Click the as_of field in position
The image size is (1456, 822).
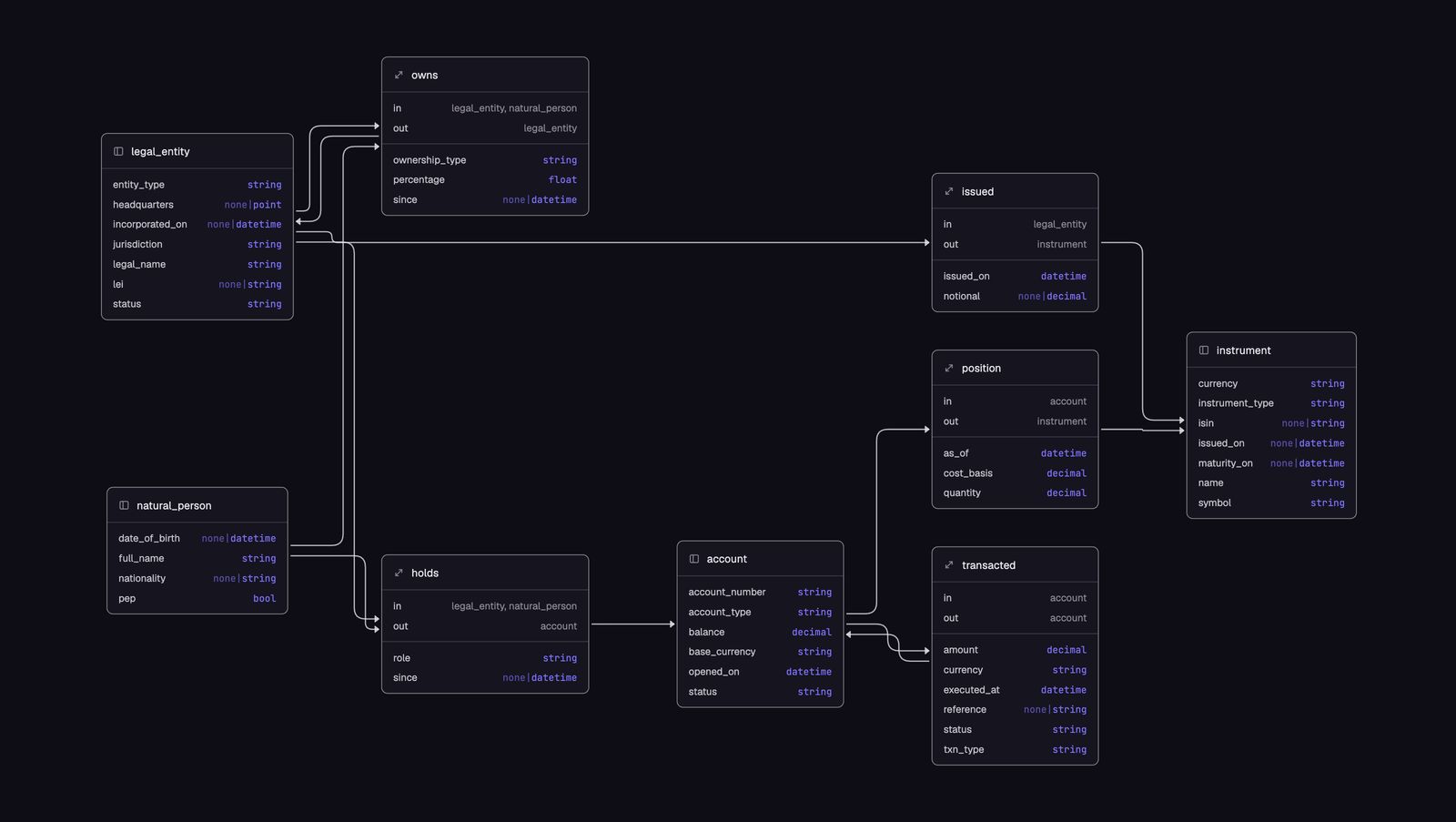pos(1015,453)
